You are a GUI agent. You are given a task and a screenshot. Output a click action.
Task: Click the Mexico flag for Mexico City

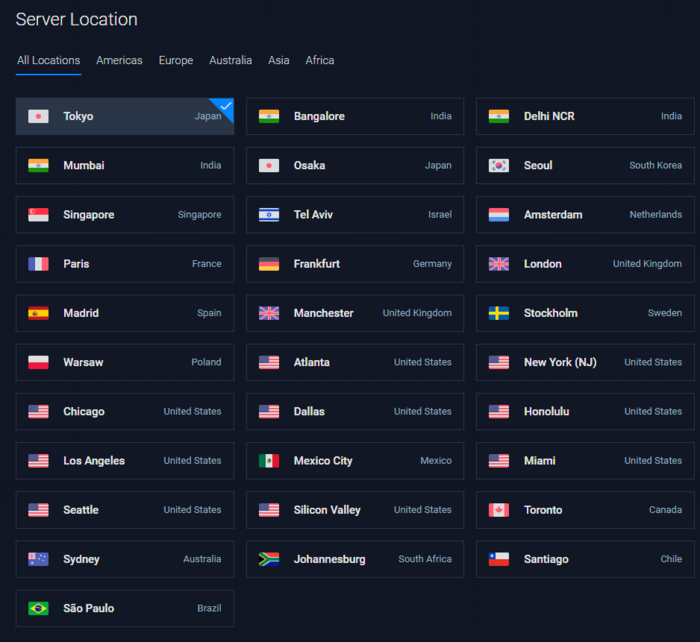[x=268, y=461]
